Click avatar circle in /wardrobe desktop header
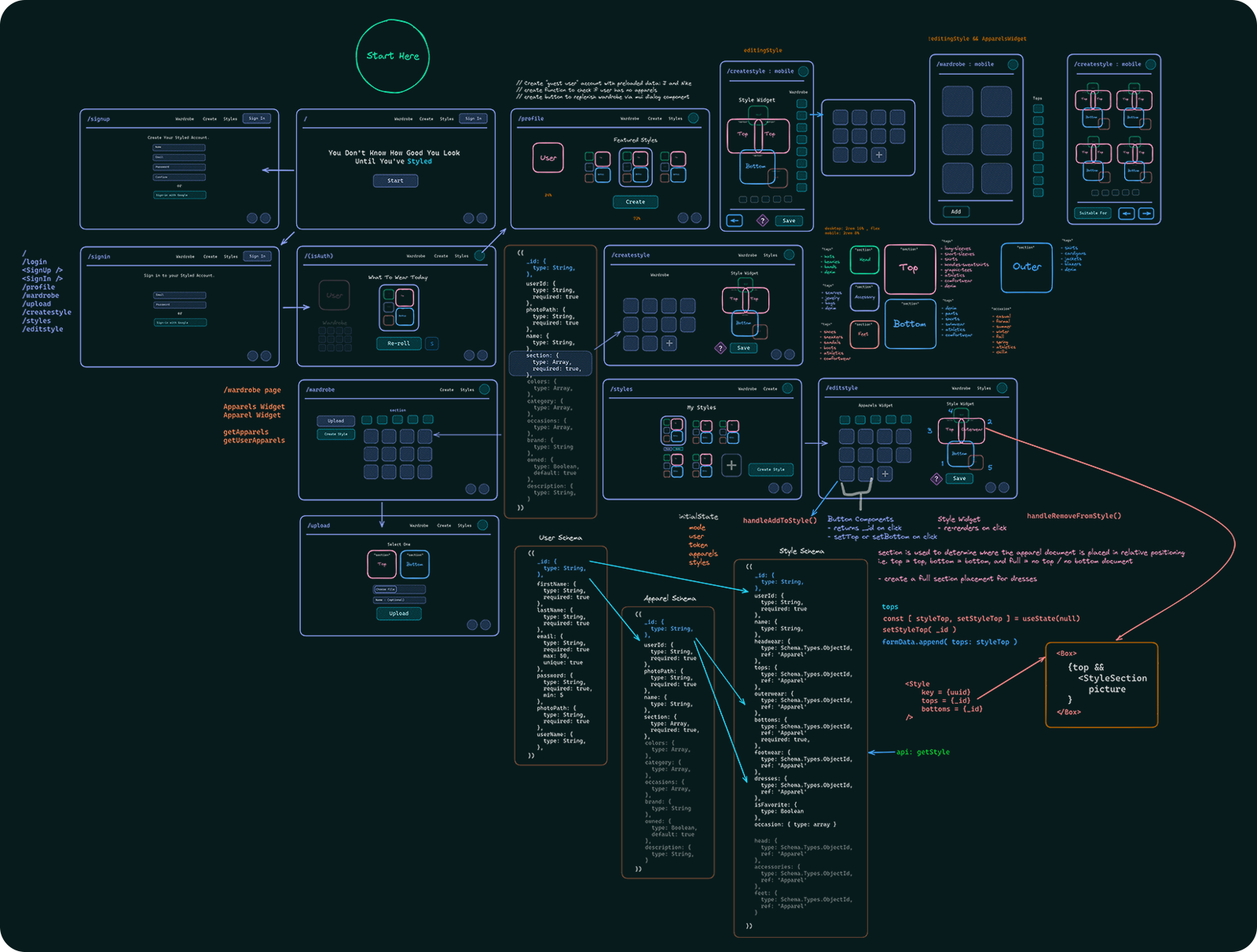 pyautogui.click(x=484, y=389)
